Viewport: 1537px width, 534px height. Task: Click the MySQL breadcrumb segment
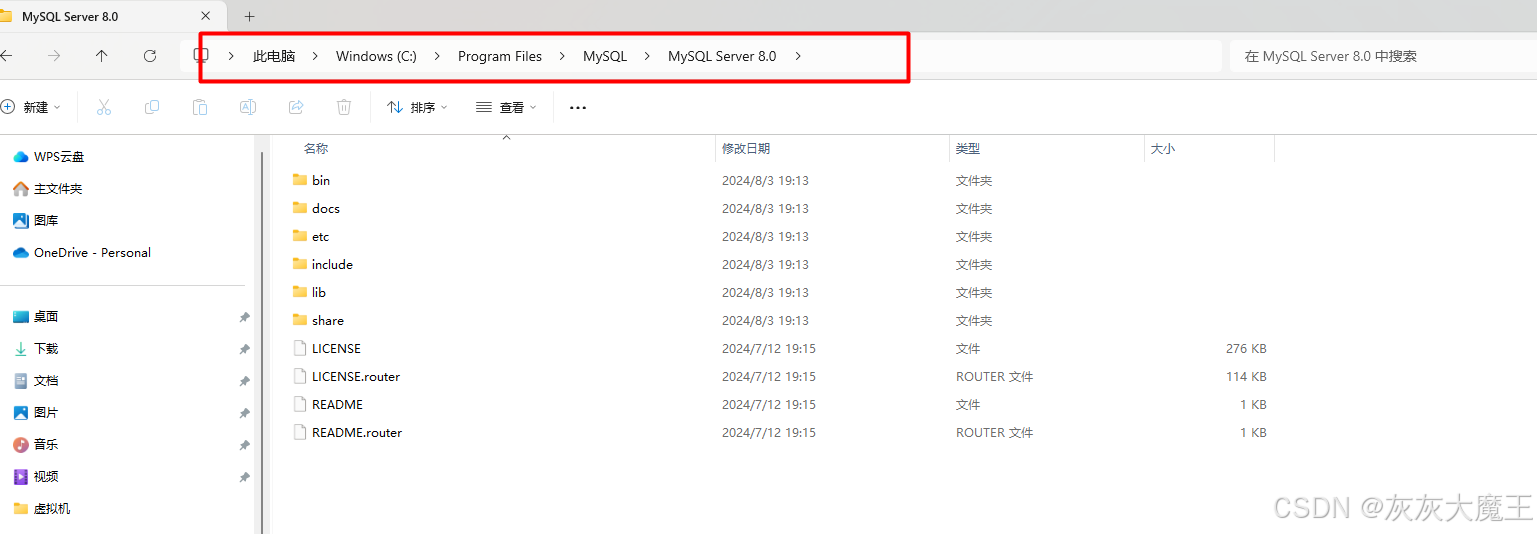point(605,56)
